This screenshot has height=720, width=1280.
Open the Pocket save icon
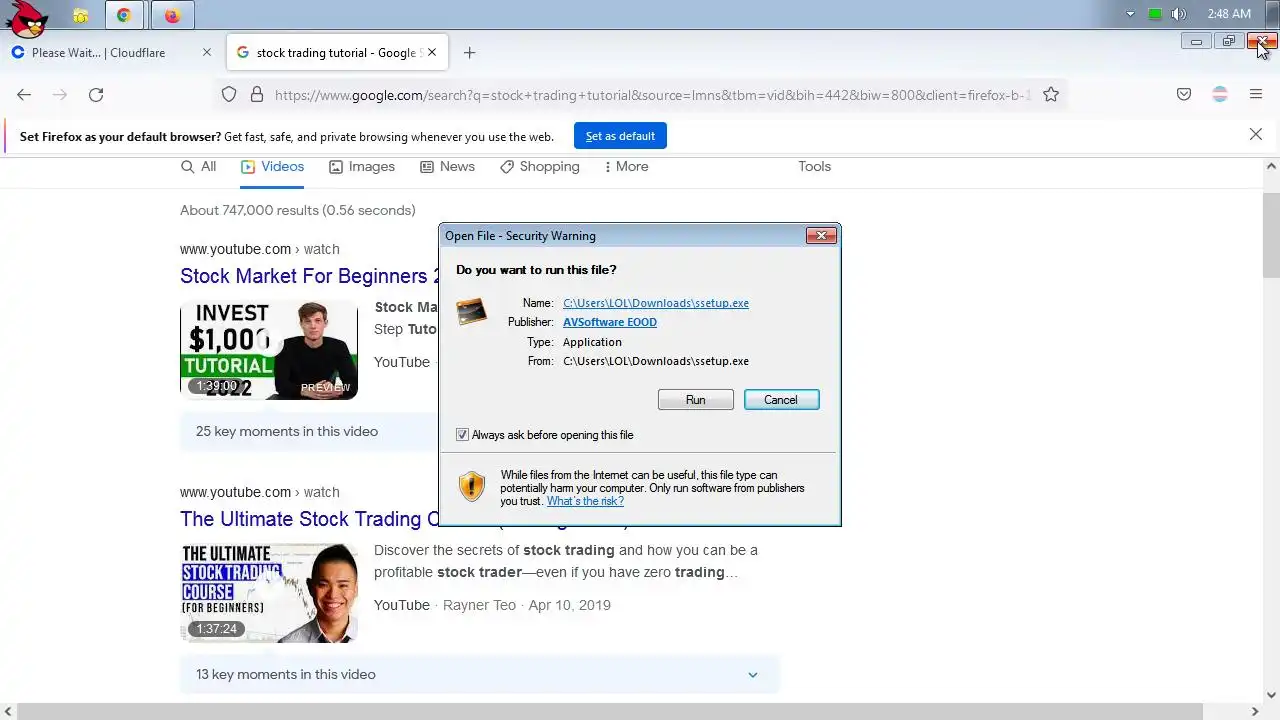[x=1184, y=94]
